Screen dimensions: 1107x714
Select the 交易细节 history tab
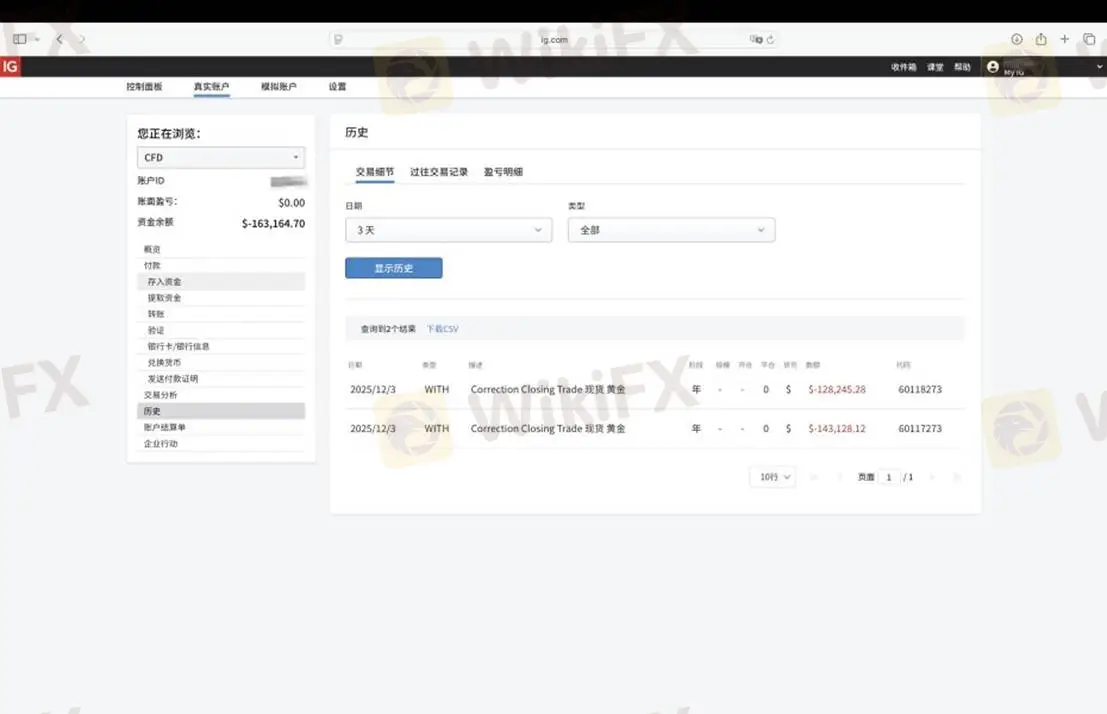tap(375, 172)
